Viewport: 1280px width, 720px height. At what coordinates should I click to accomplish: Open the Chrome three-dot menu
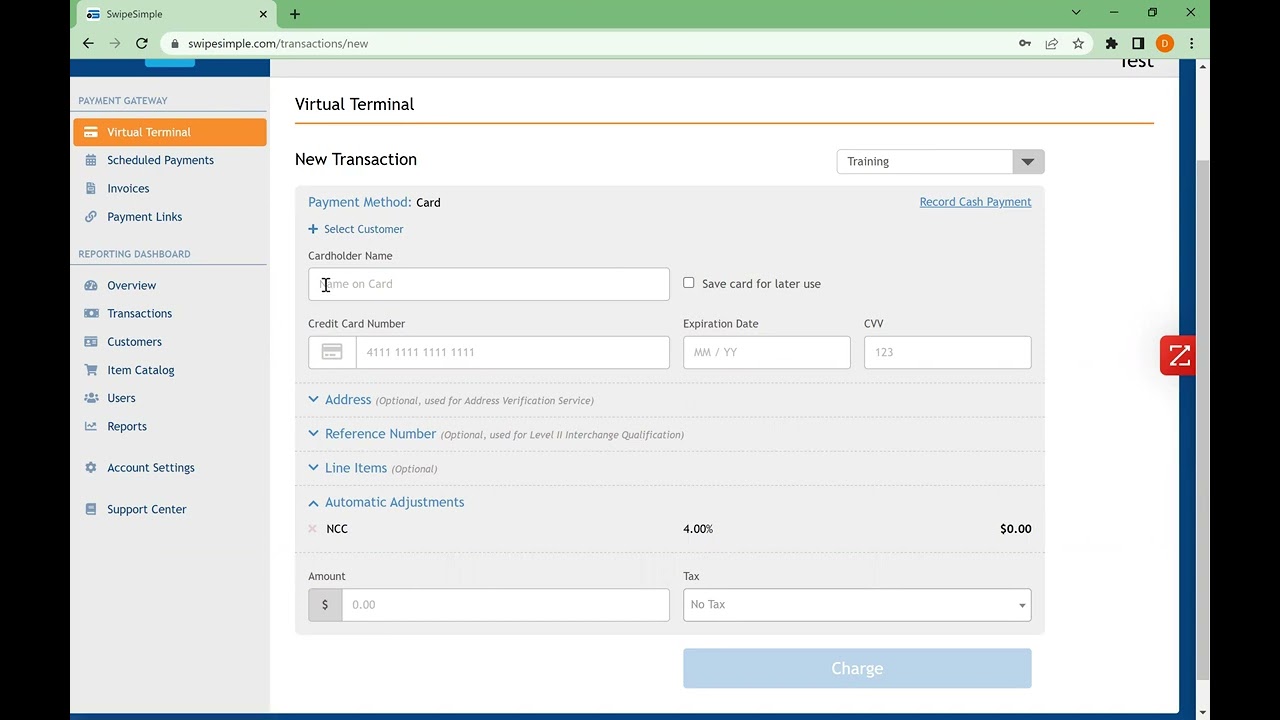pos(1191,43)
